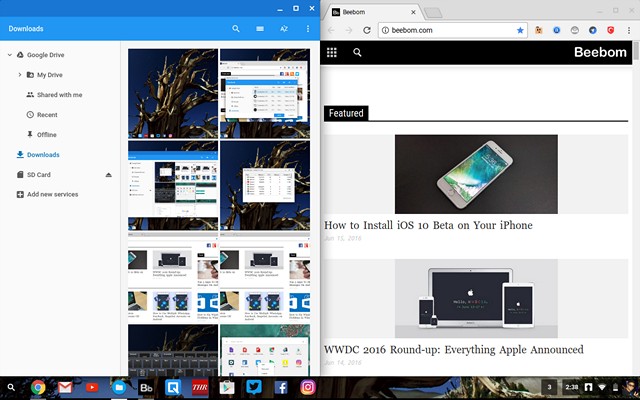Screen dimensions: 640x400
Task: Click the grey round extension icon
Action: click(x=575, y=30)
